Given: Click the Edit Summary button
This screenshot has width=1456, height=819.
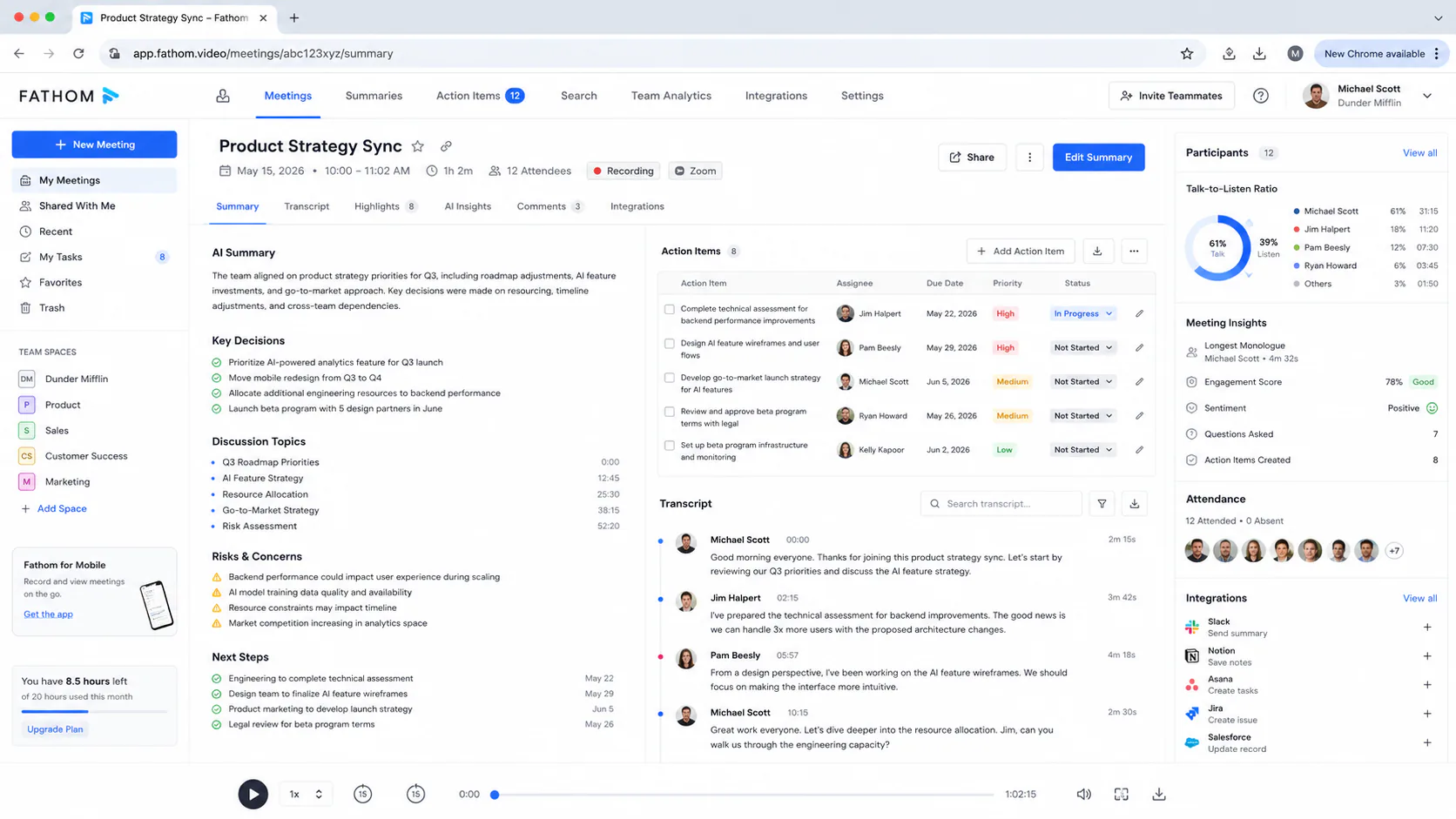Looking at the screenshot, I should pos(1098,158).
